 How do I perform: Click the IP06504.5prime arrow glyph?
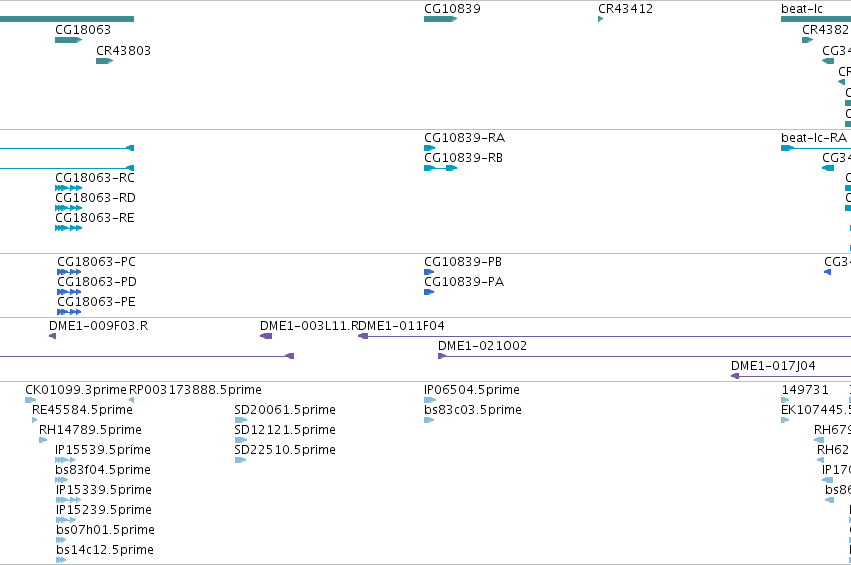(430, 400)
